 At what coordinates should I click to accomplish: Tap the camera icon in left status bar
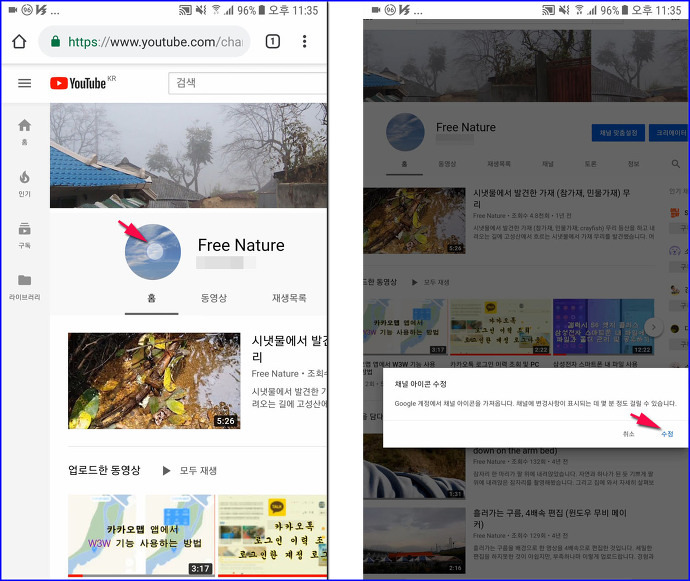[12, 10]
